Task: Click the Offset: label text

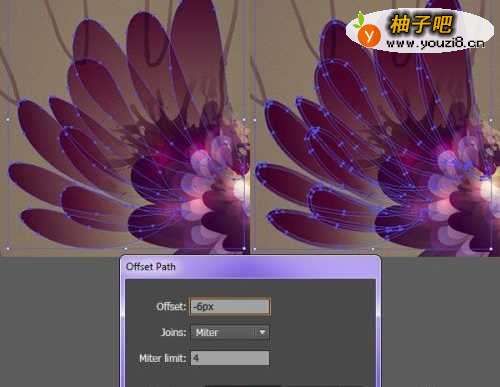Action: (x=171, y=307)
